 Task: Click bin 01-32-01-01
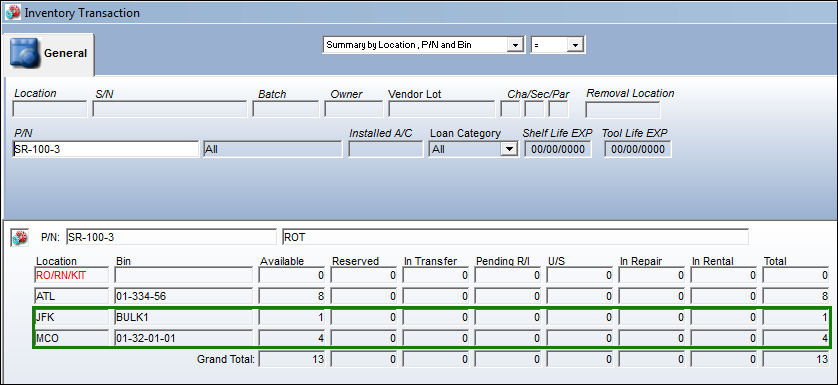(183, 338)
